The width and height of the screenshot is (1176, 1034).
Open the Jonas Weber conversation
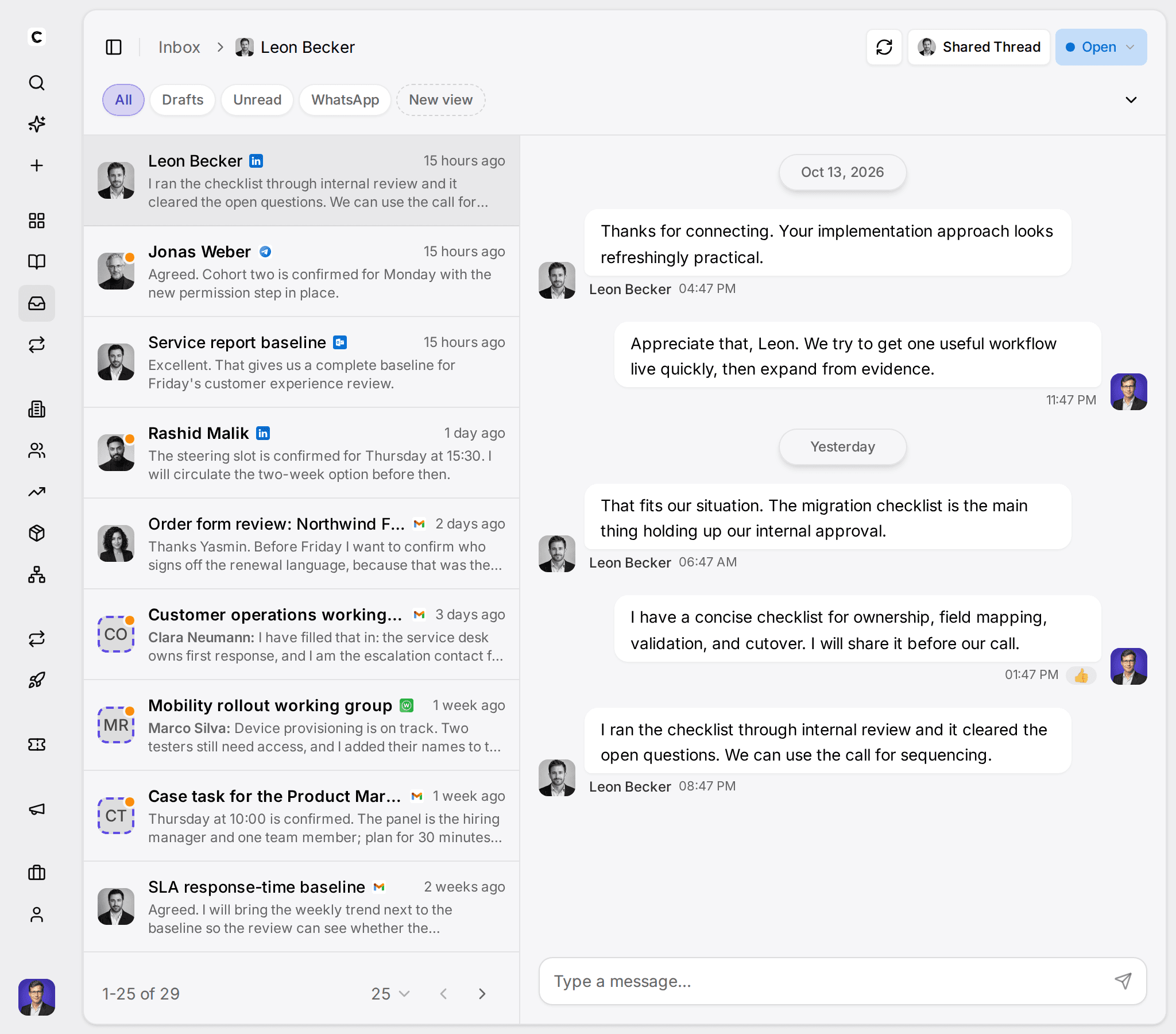pyautogui.click(x=301, y=271)
